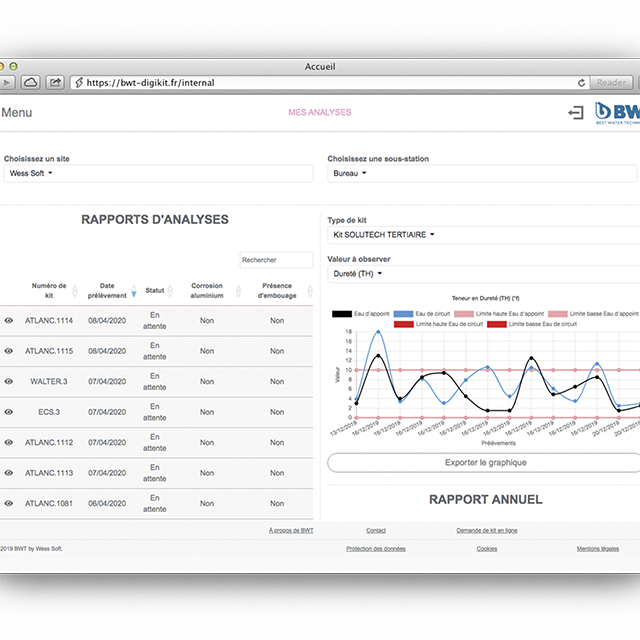Screen dimensions: 640x640
Task: Click the logout icon beside the BWT logo
Action: click(575, 113)
